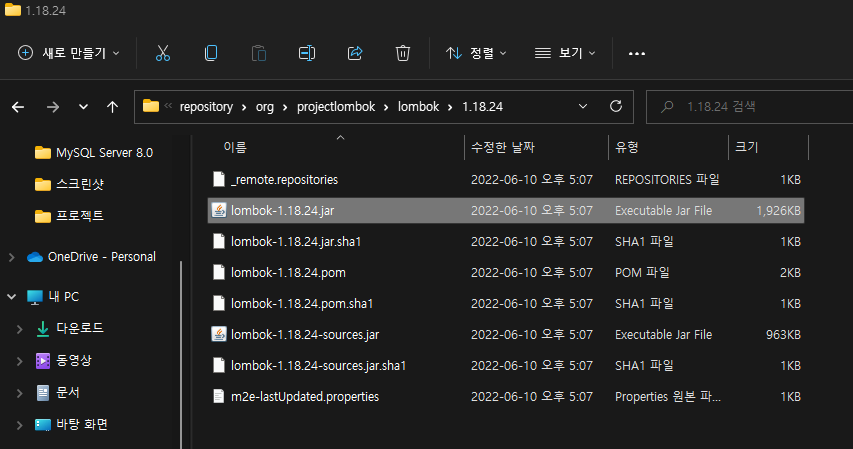Expand the 다운로드 tree node
Screen dimensions: 853x449
pos(20,329)
